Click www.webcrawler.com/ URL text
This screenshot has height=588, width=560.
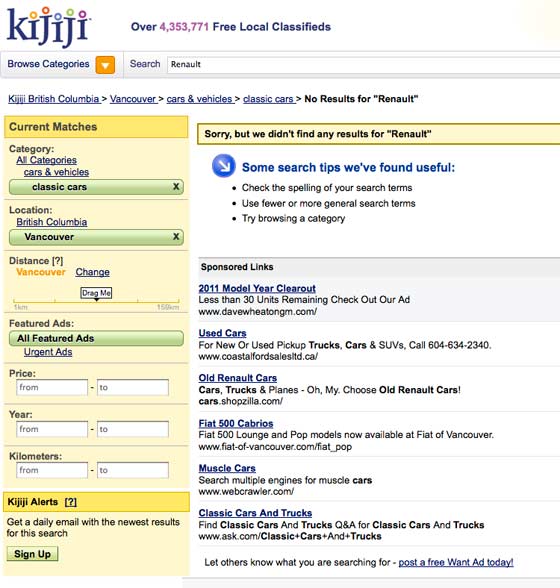246,491
